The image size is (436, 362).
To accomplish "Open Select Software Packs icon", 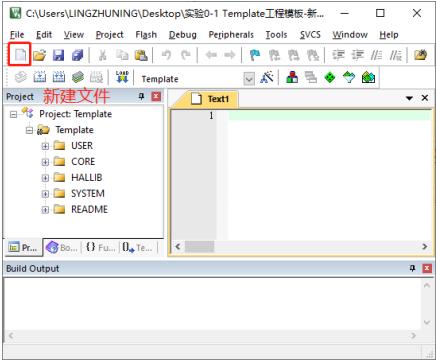I will (349, 78).
